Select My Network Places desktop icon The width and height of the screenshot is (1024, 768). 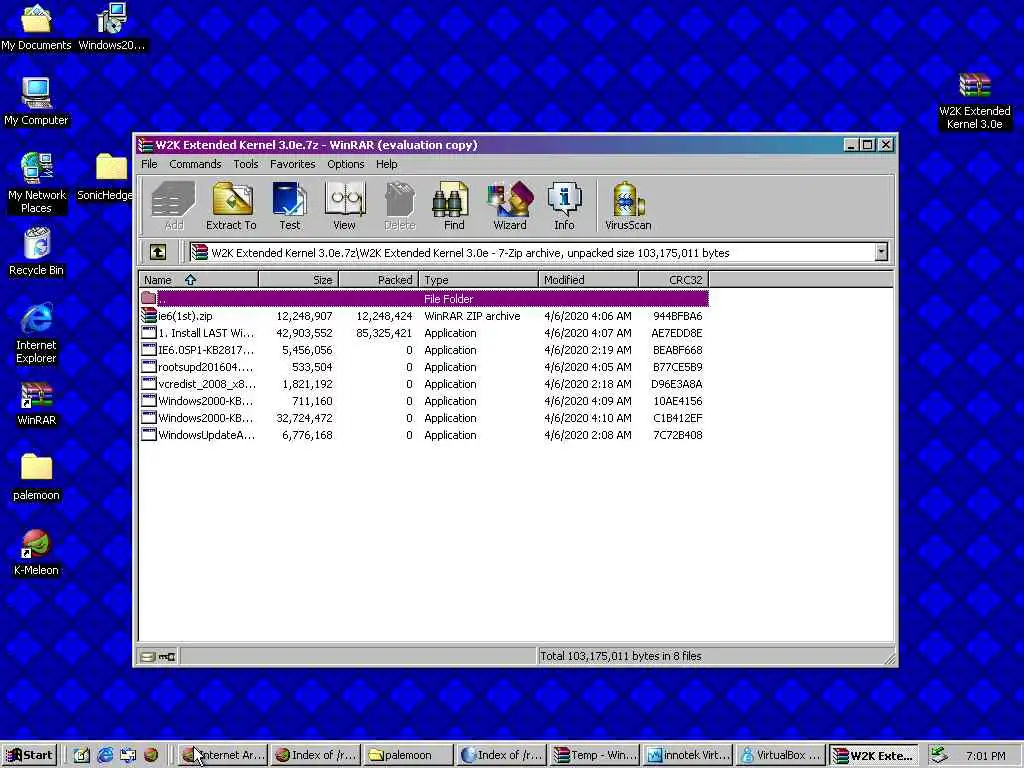[x=36, y=184]
